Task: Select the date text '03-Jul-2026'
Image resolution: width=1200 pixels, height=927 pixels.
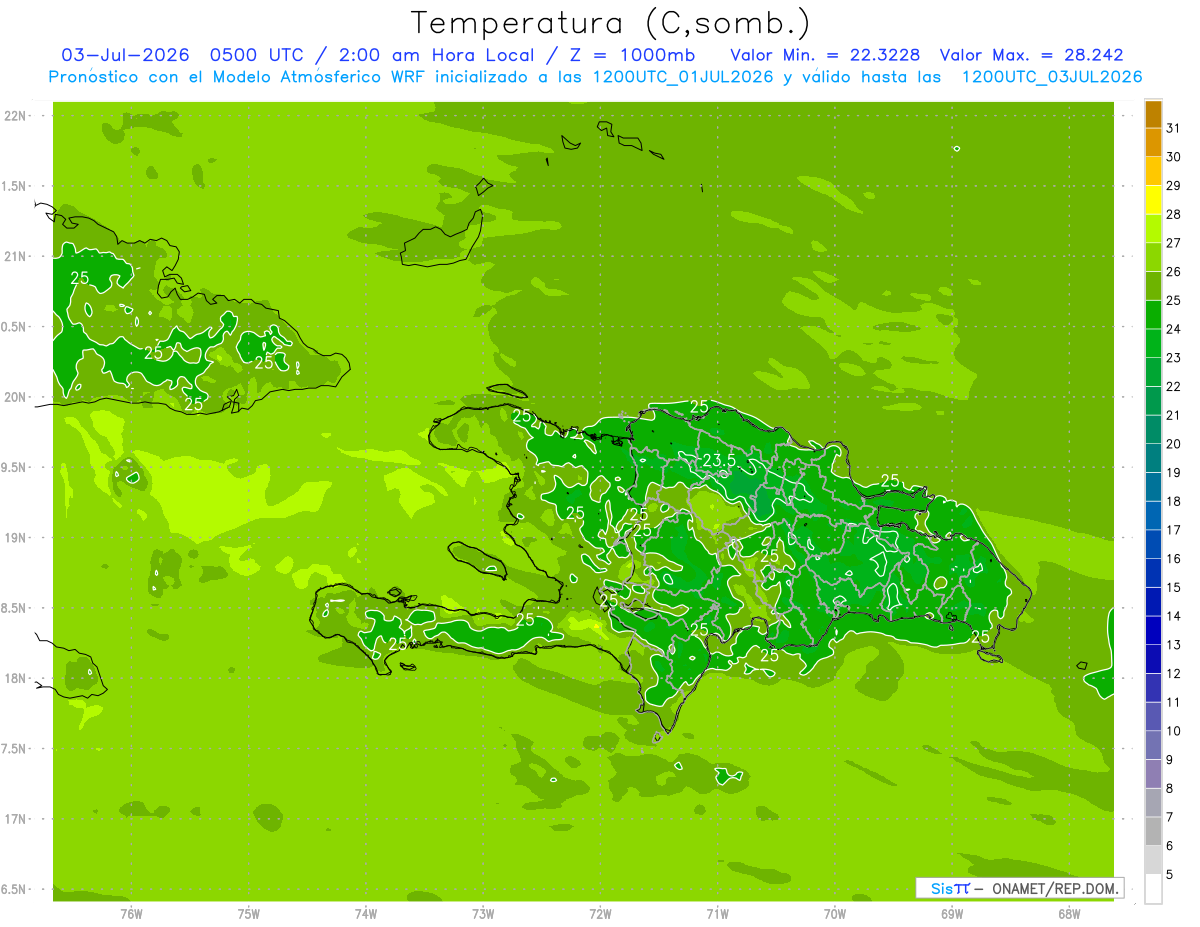Action: 125,55
